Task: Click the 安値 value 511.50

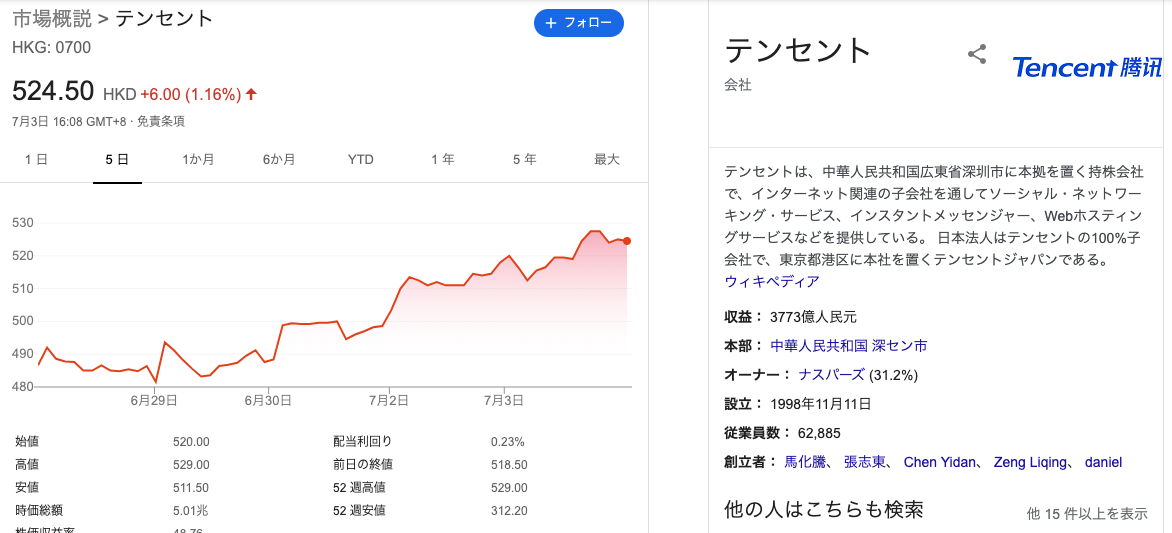Action: point(191,488)
